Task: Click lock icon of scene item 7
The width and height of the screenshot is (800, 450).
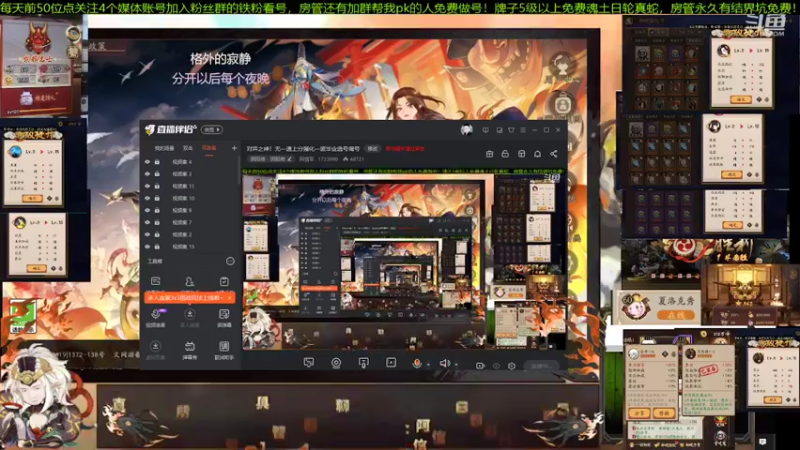Action: click(157, 222)
